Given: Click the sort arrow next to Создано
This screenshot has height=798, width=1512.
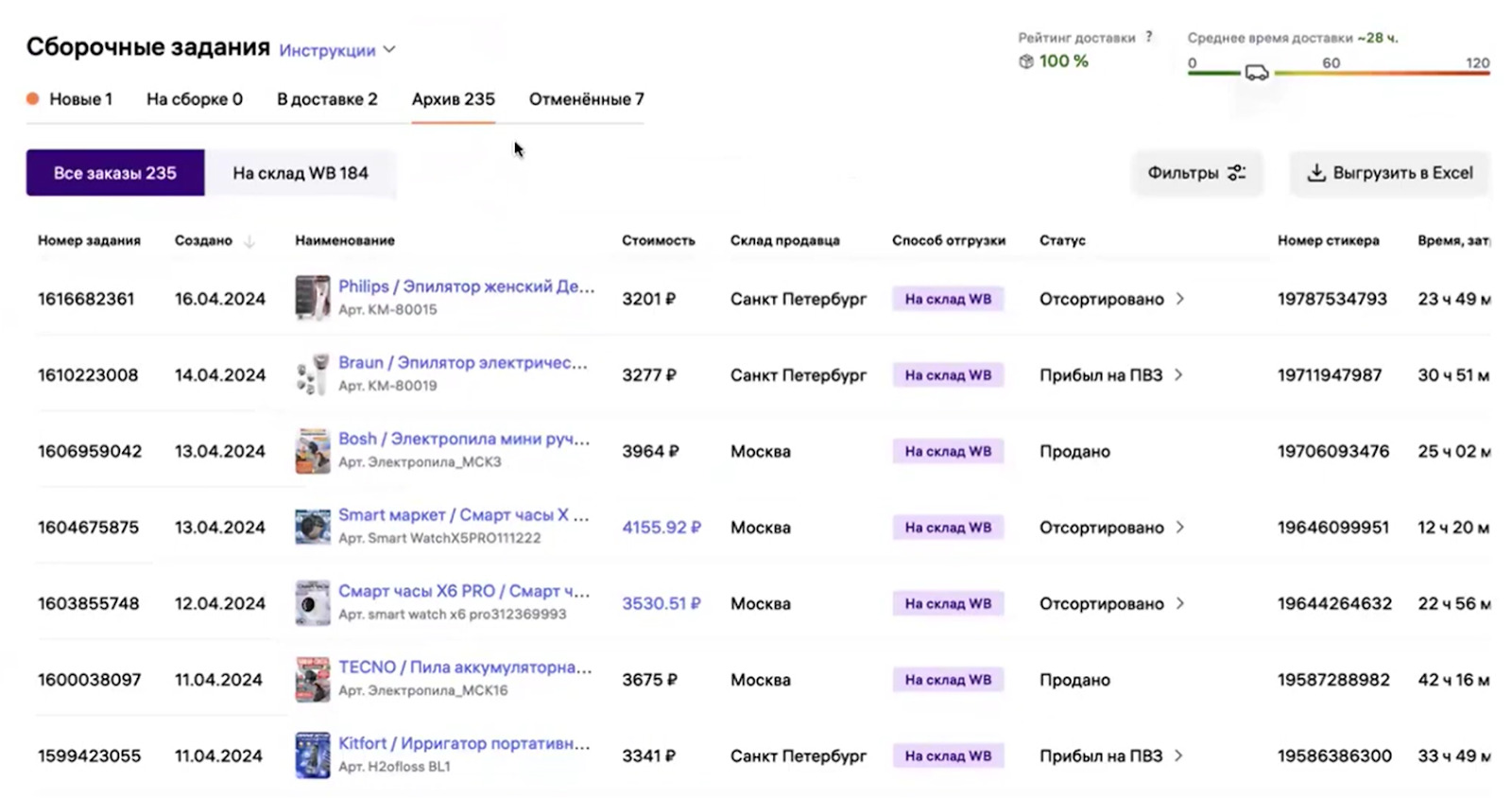Looking at the screenshot, I should coord(249,241).
